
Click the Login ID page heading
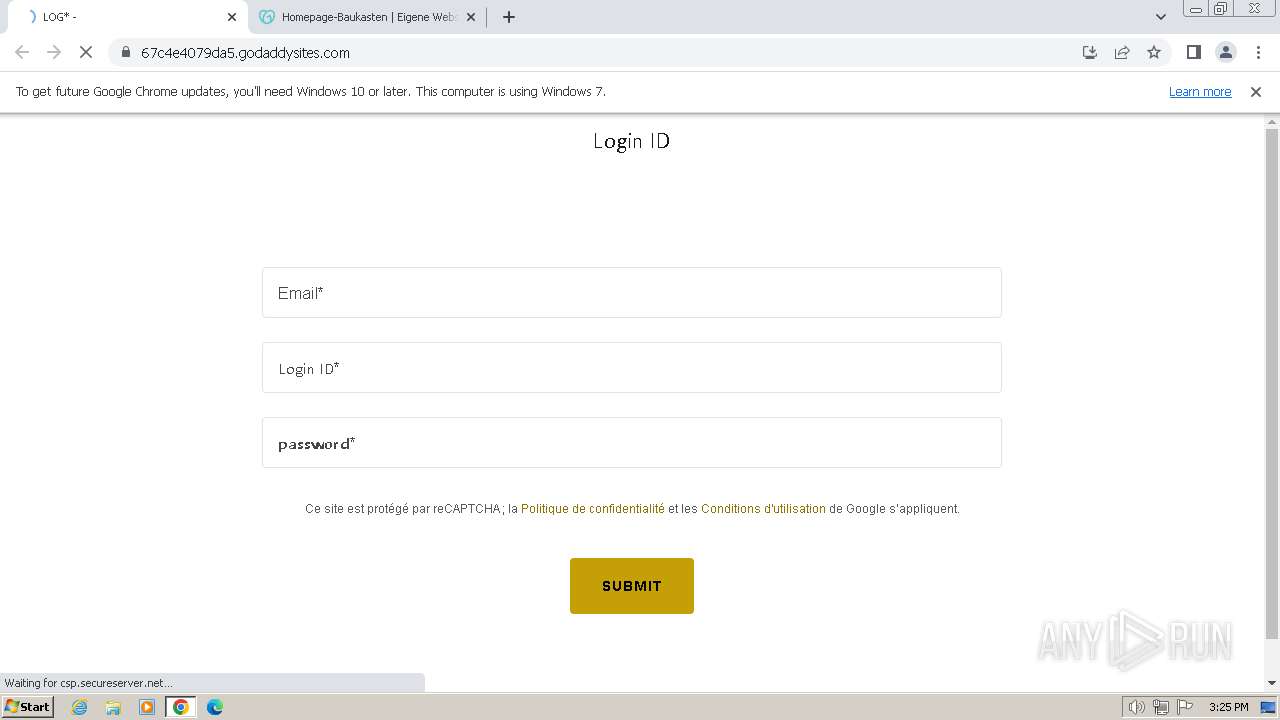tap(632, 140)
